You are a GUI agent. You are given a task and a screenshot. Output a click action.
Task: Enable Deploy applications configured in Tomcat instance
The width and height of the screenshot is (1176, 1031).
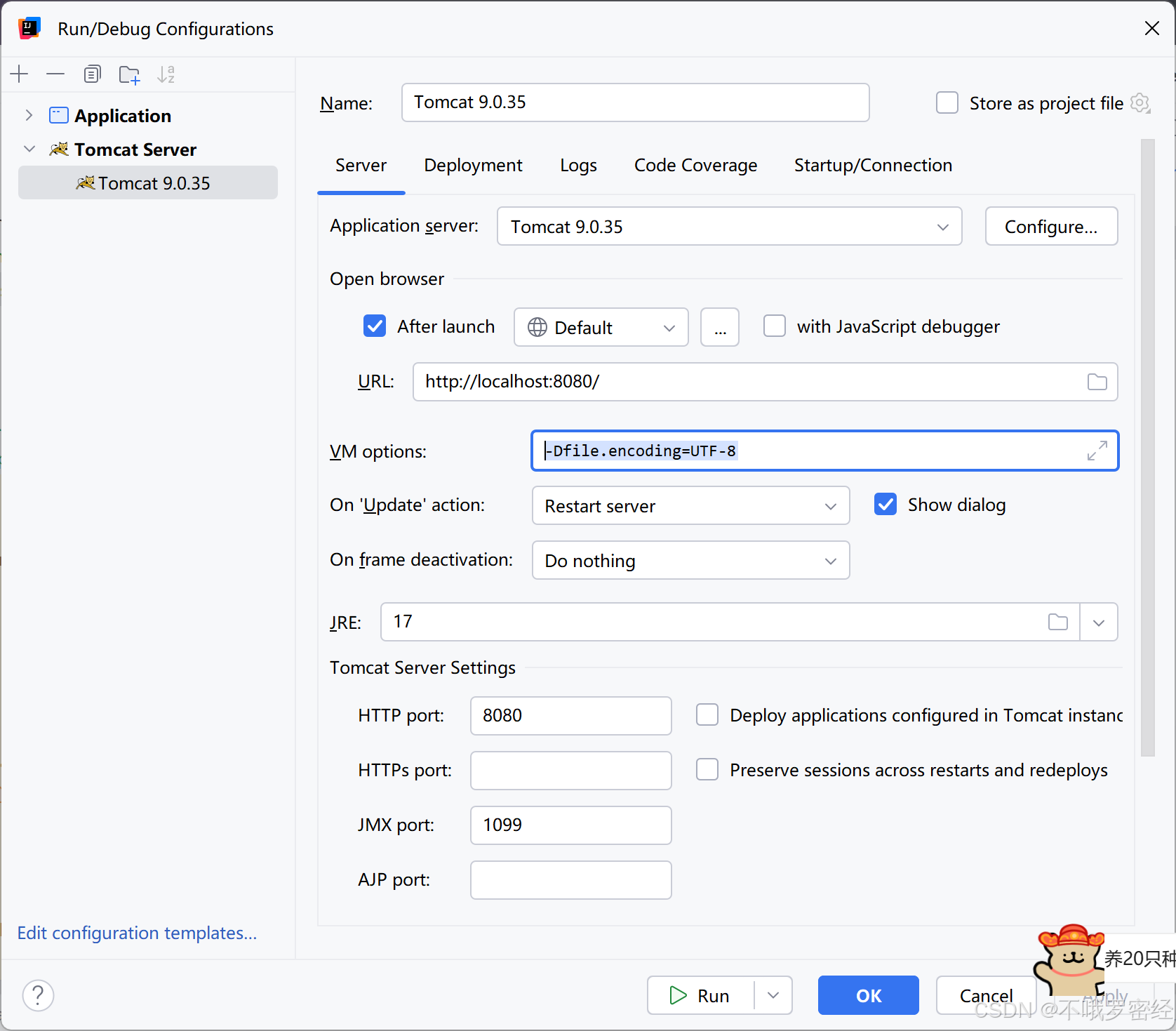click(707, 714)
